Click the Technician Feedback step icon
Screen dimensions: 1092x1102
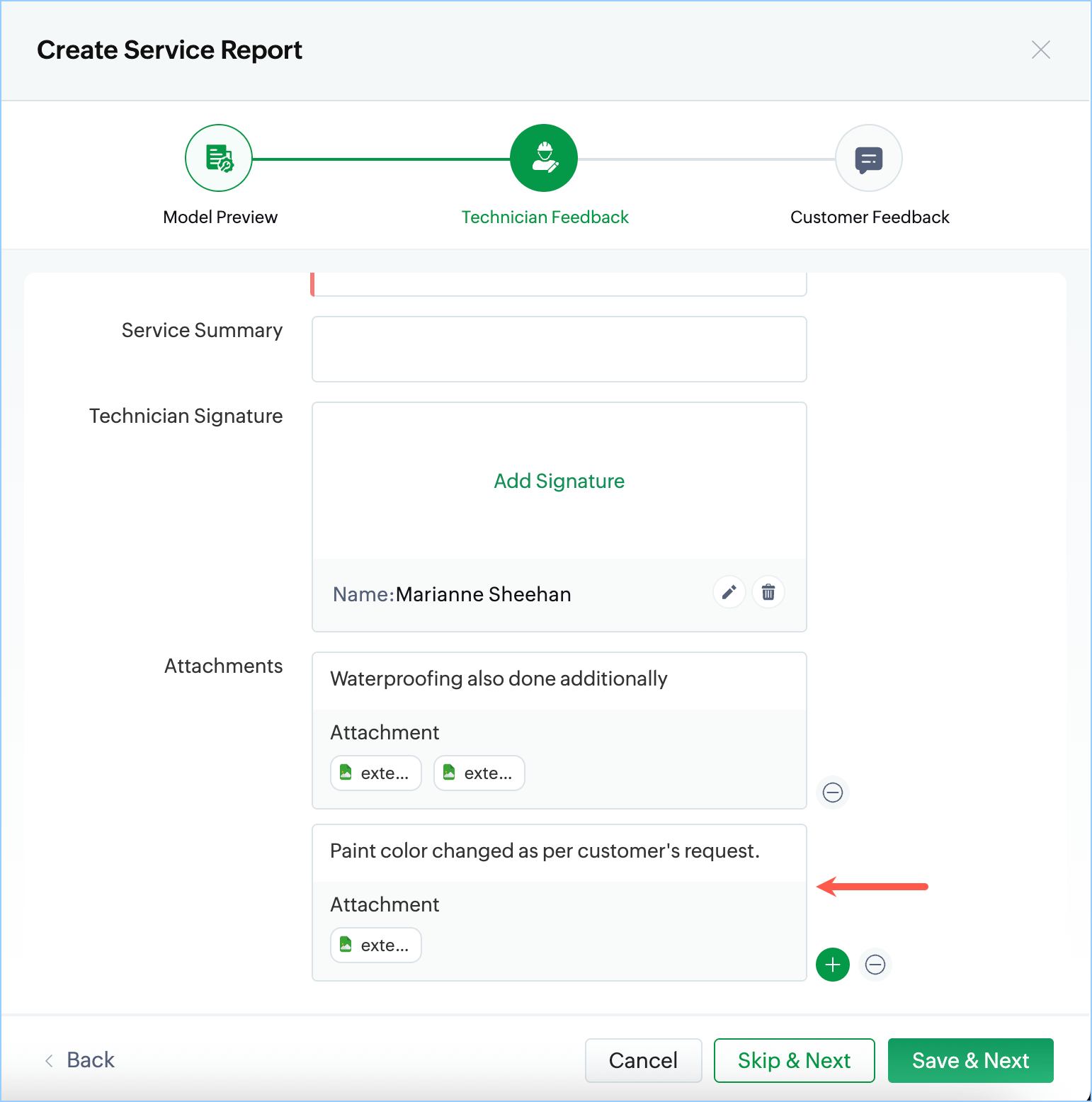[x=544, y=158]
